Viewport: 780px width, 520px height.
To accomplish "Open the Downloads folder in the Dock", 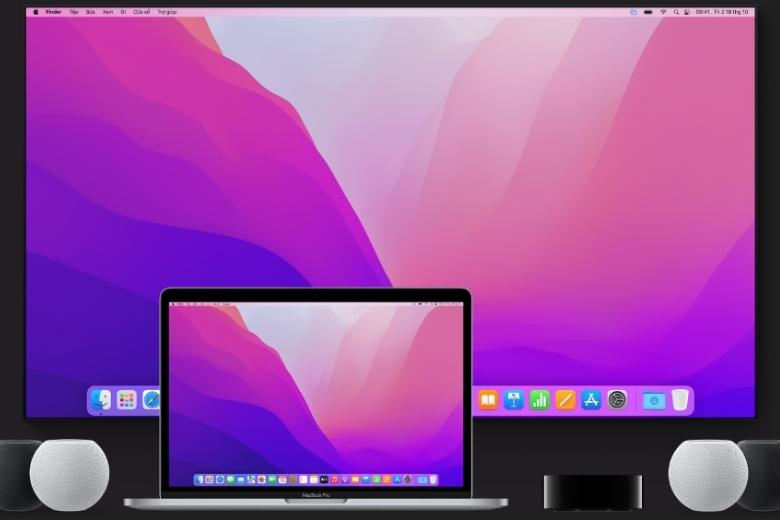I will (x=654, y=400).
